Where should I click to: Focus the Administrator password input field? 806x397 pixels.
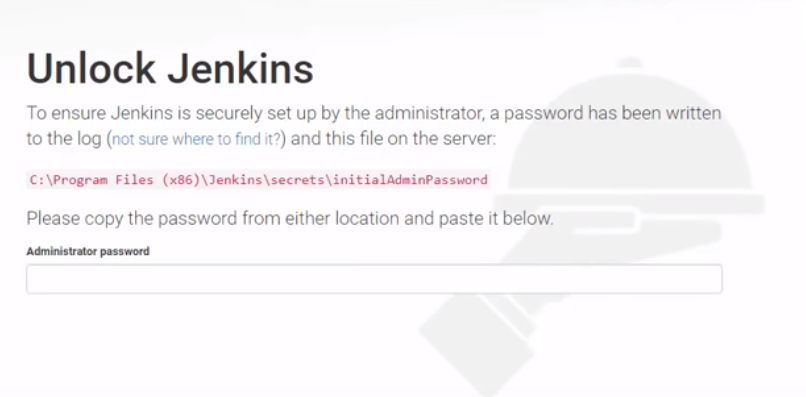click(x=374, y=279)
